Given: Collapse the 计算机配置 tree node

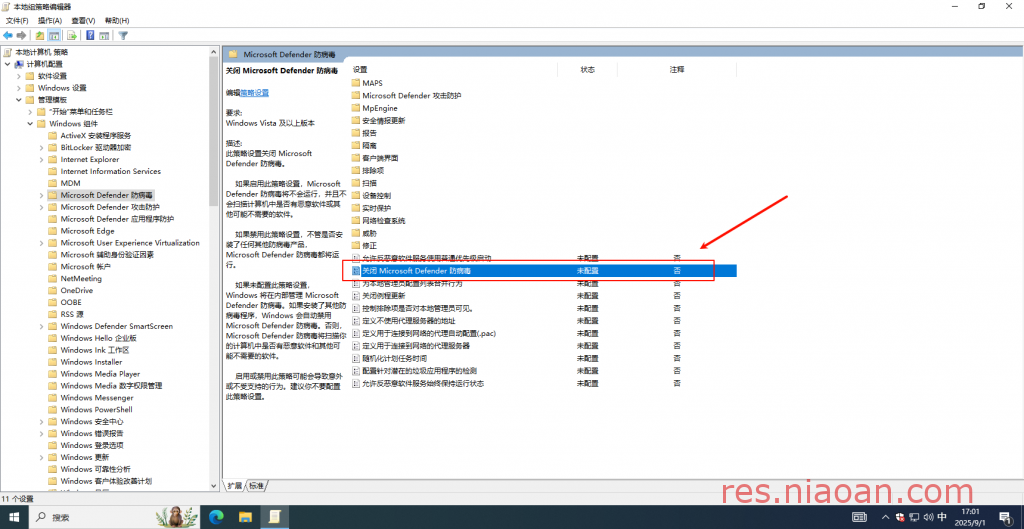Looking at the screenshot, I should [x=7, y=64].
